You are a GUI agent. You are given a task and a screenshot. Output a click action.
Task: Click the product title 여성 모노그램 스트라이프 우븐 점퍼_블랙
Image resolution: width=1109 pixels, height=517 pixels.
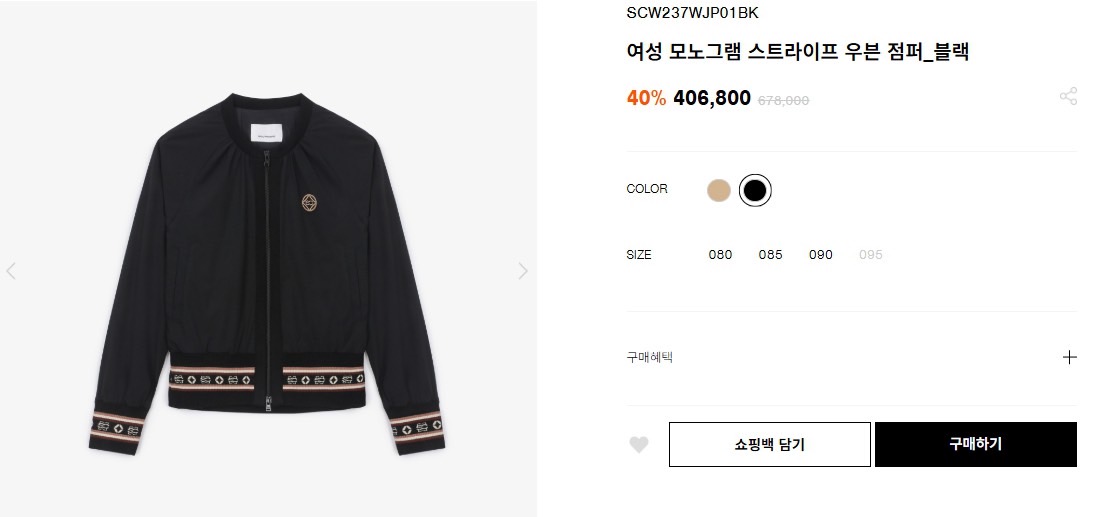pos(797,52)
